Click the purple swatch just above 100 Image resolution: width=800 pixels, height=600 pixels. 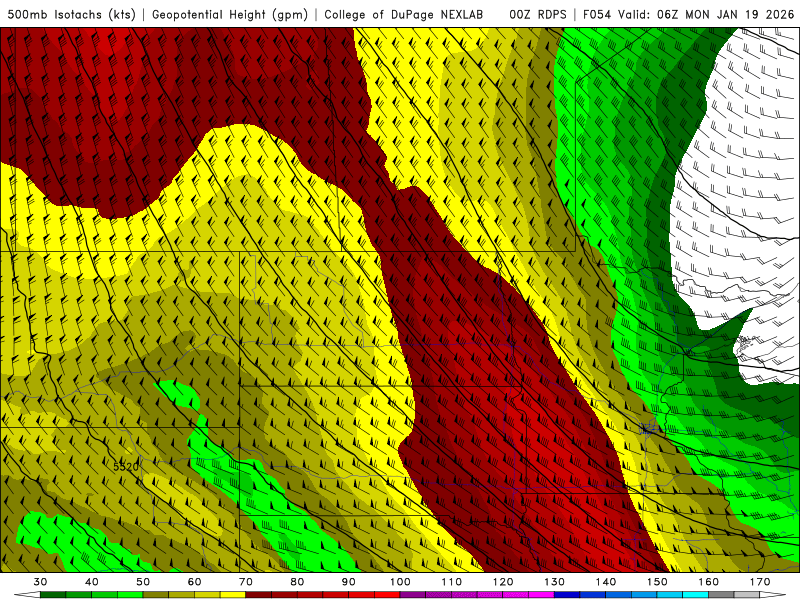pos(413,595)
